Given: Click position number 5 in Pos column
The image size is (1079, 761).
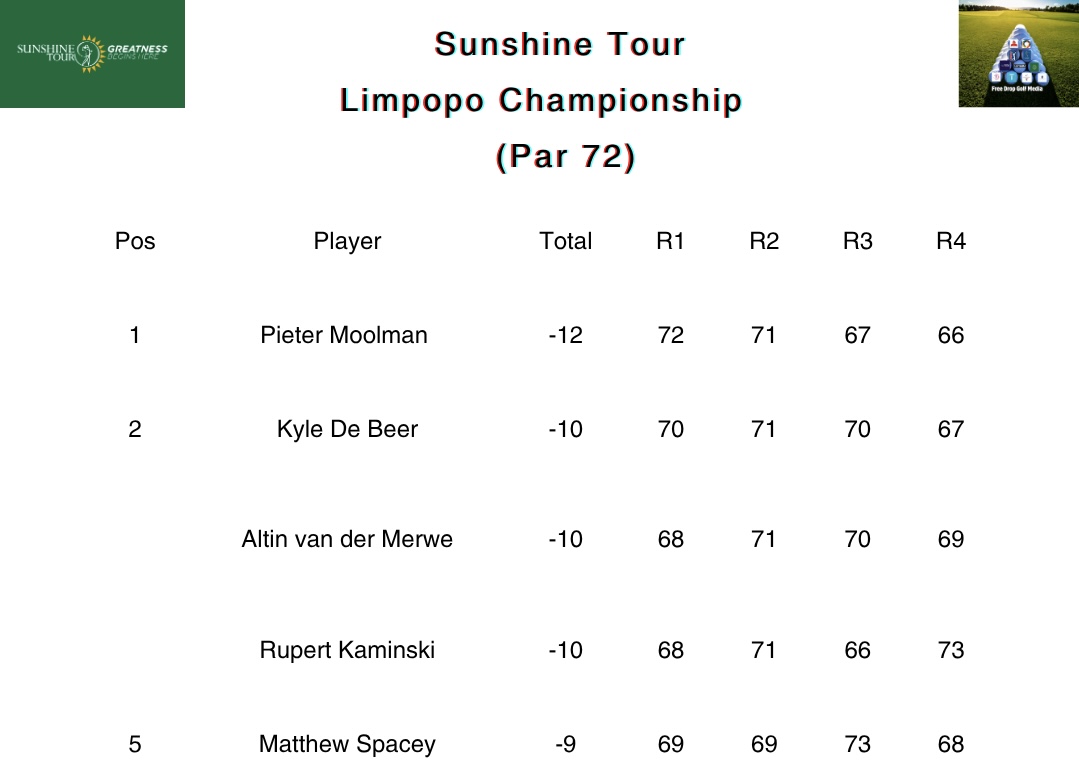Looking at the screenshot, I should pos(135,744).
